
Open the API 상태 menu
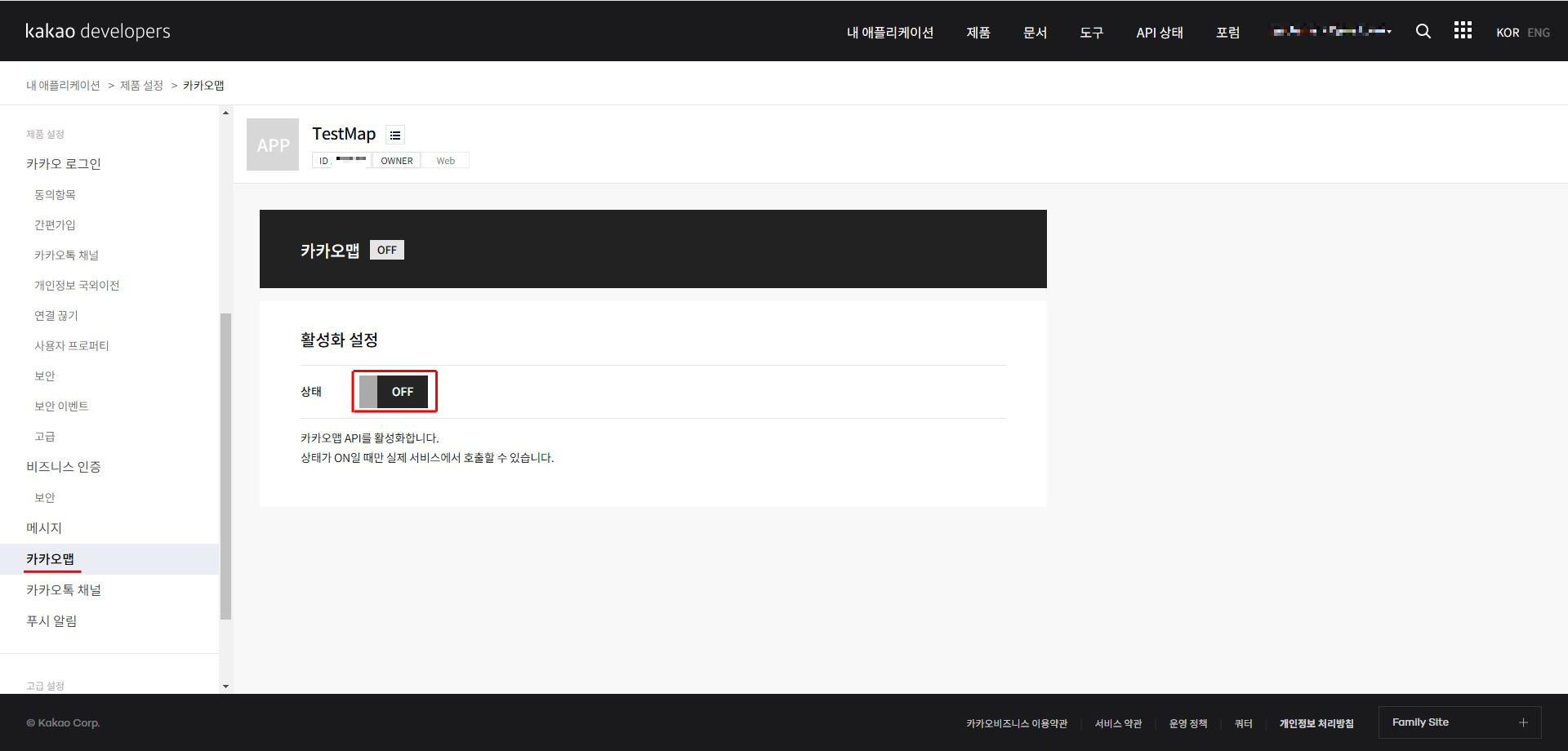pyautogui.click(x=1160, y=33)
